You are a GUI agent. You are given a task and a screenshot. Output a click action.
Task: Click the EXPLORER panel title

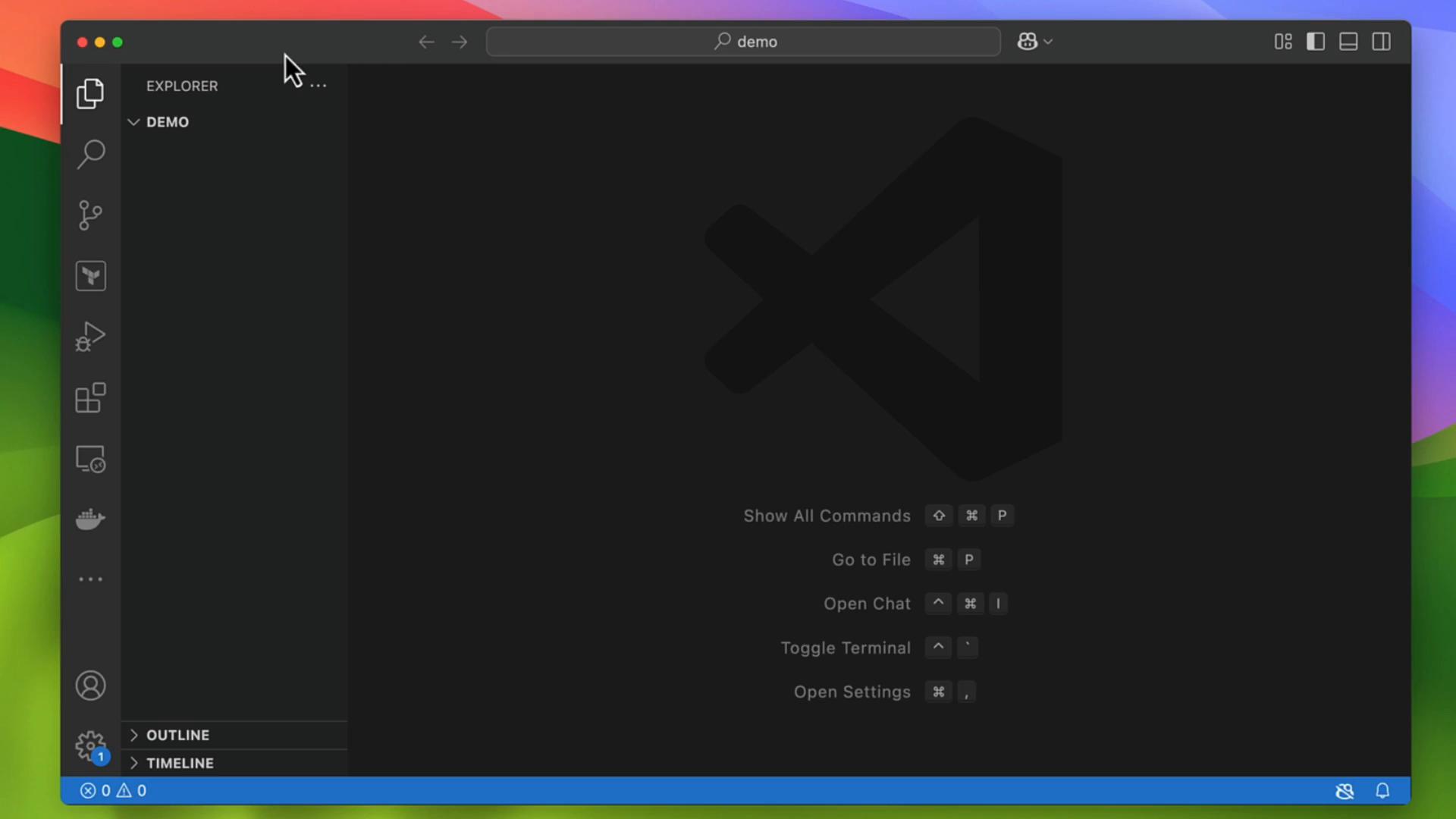click(x=182, y=86)
